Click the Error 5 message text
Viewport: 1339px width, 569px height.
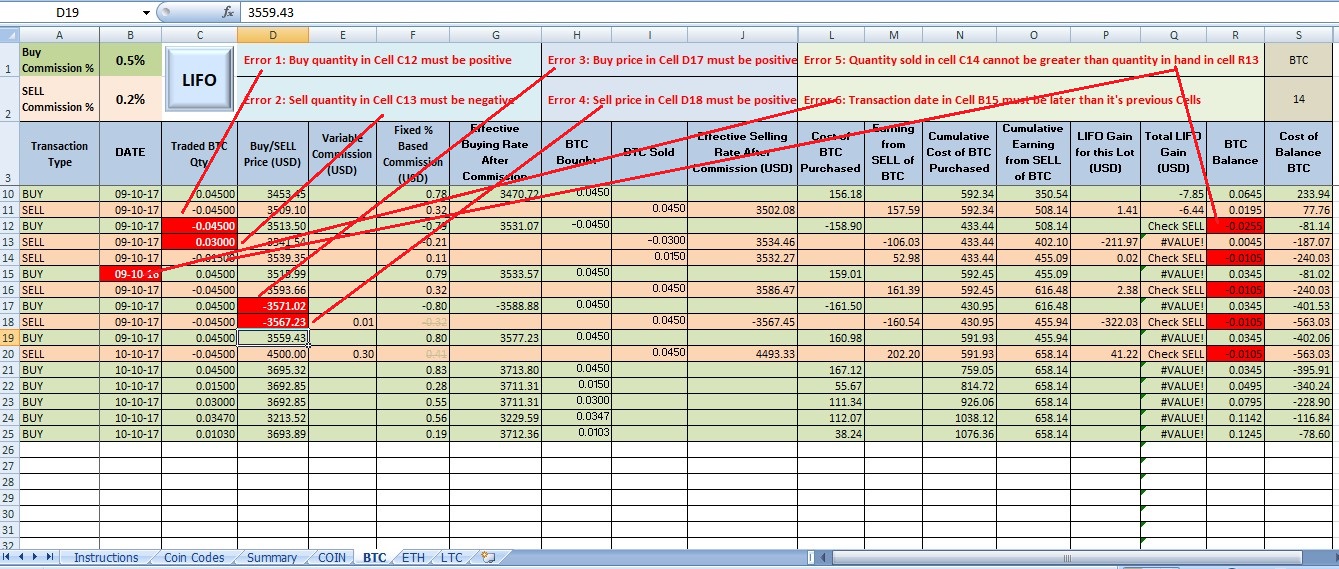[1031, 60]
